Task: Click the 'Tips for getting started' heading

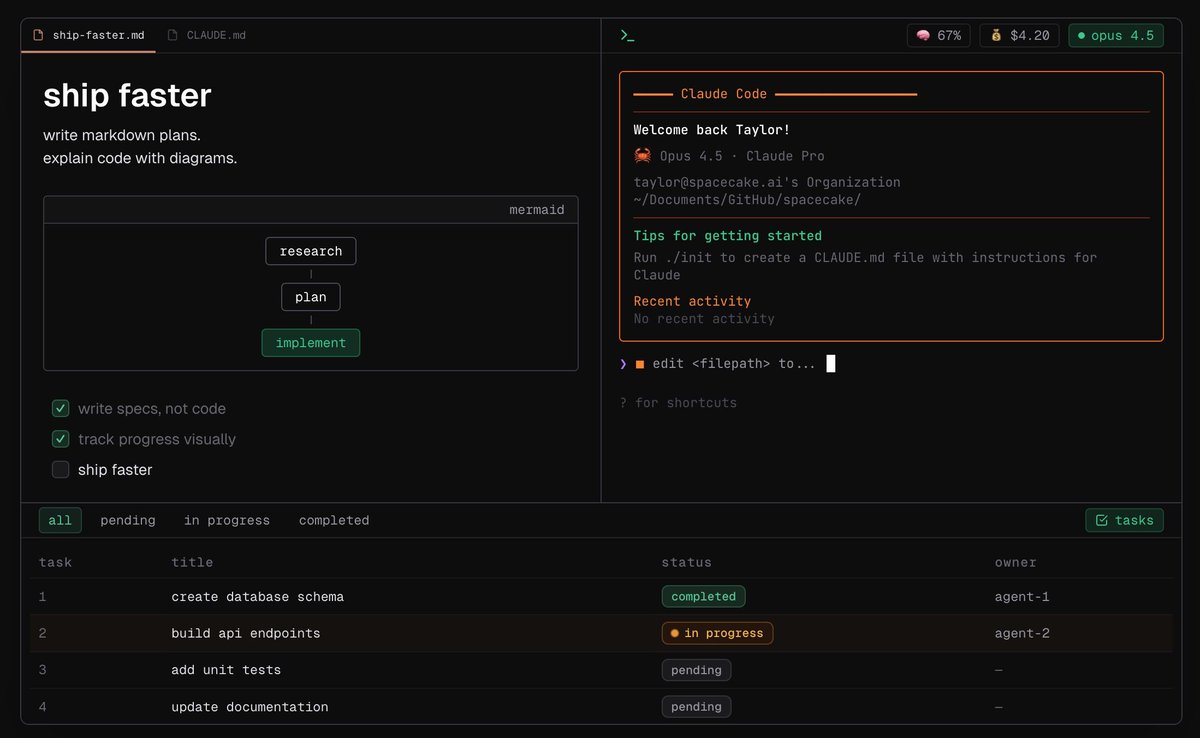Action: coord(728,236)
